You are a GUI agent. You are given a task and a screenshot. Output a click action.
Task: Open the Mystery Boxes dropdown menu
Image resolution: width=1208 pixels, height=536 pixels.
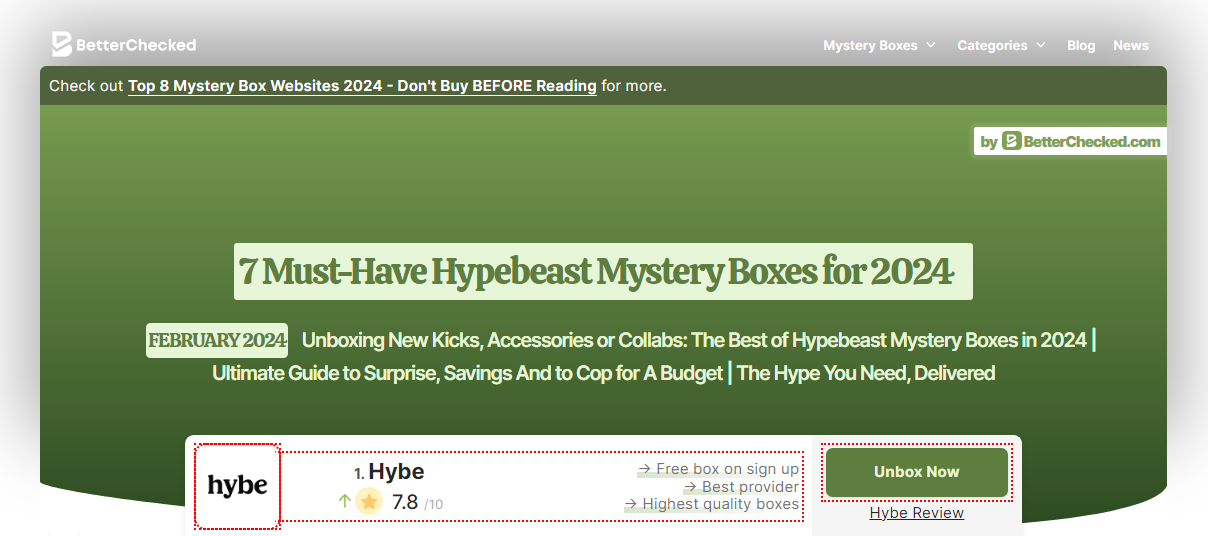pyautogui.click(x=879, y=45)
